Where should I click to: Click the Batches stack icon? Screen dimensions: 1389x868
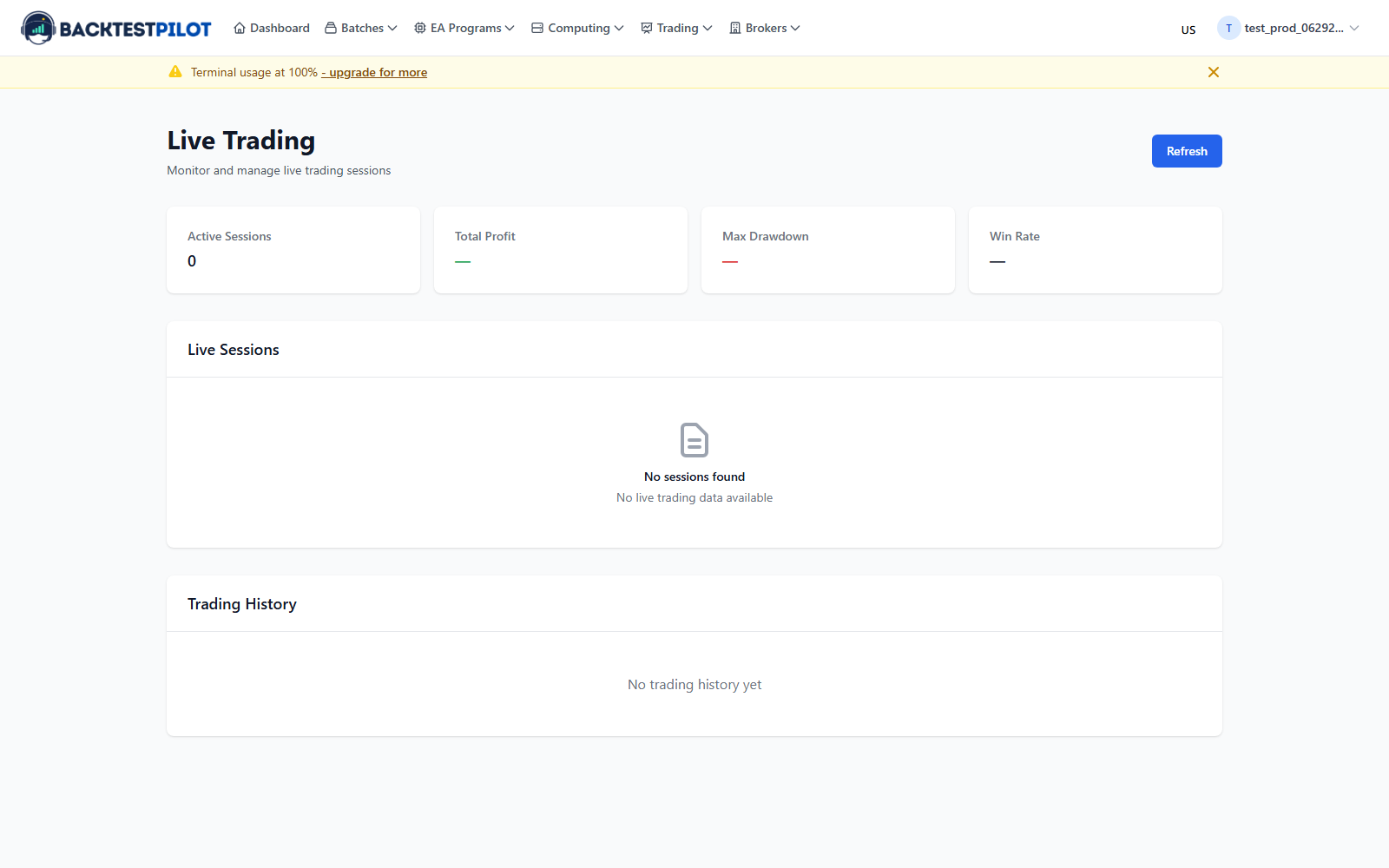point(331,28)
